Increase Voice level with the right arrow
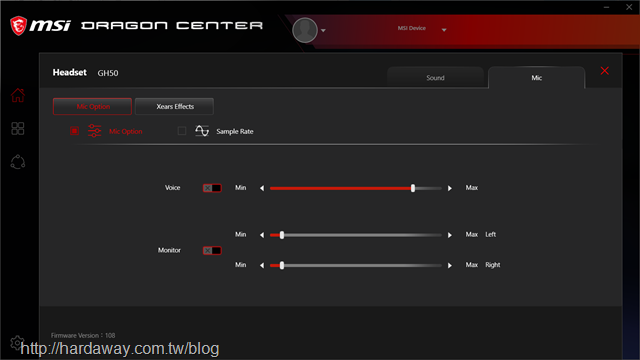The image size is (640, 360). point(449,188)
